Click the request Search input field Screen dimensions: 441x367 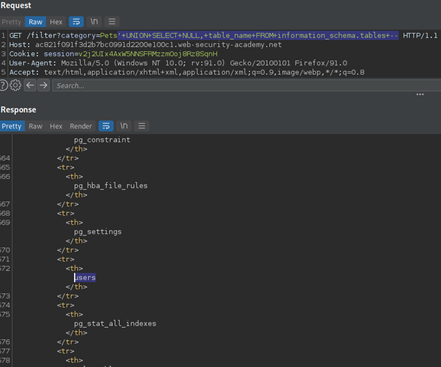click(x=247, y=86)
